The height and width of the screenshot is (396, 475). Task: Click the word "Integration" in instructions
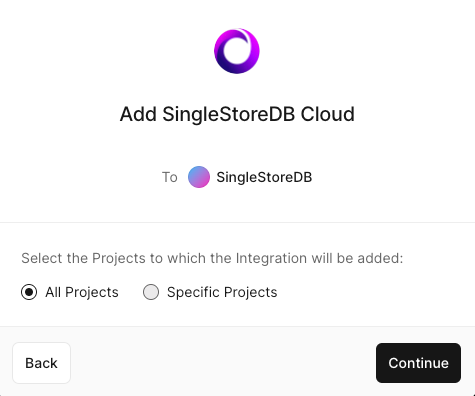(x=271, y=258)
